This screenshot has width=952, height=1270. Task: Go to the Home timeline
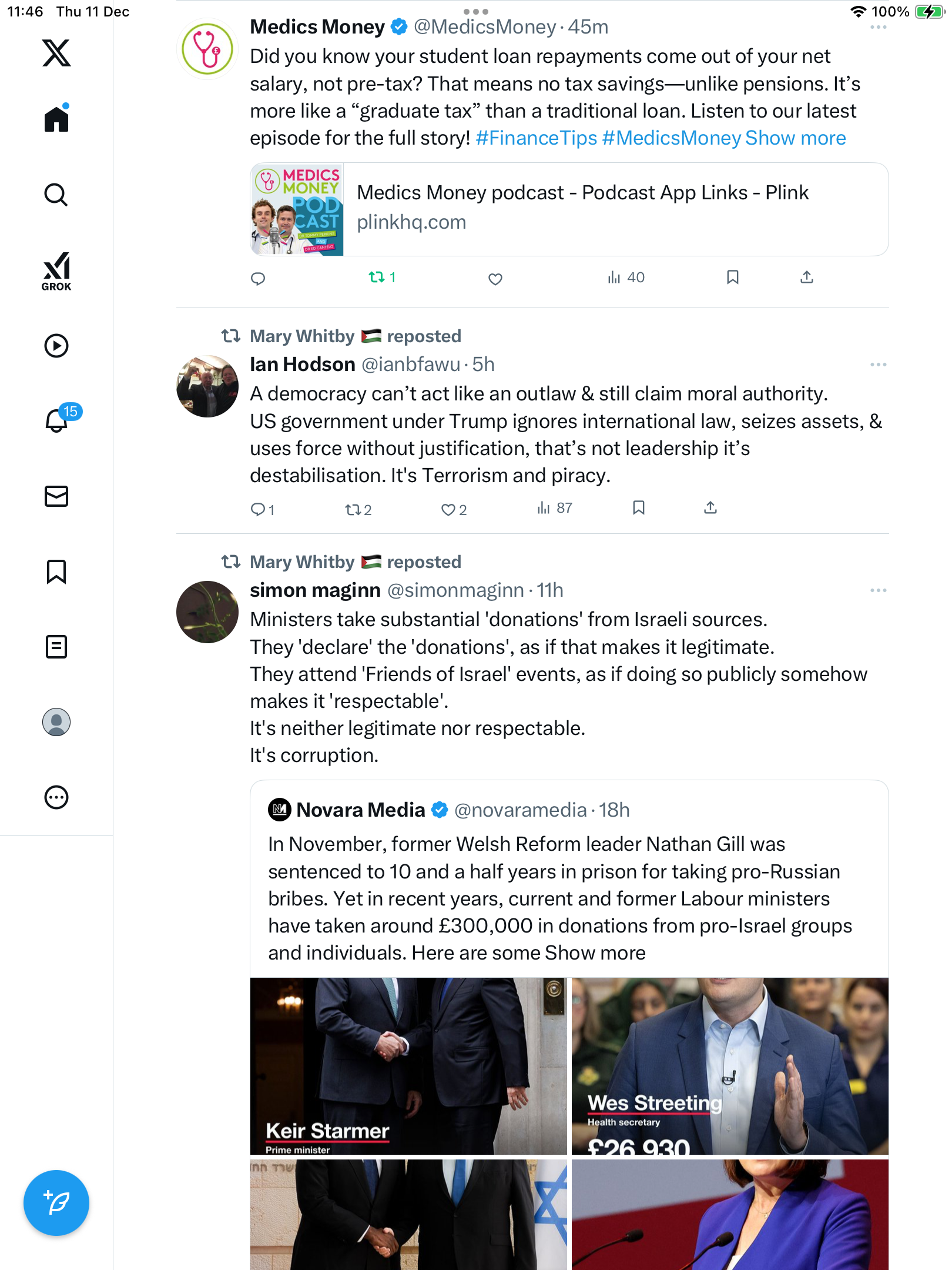56,119
